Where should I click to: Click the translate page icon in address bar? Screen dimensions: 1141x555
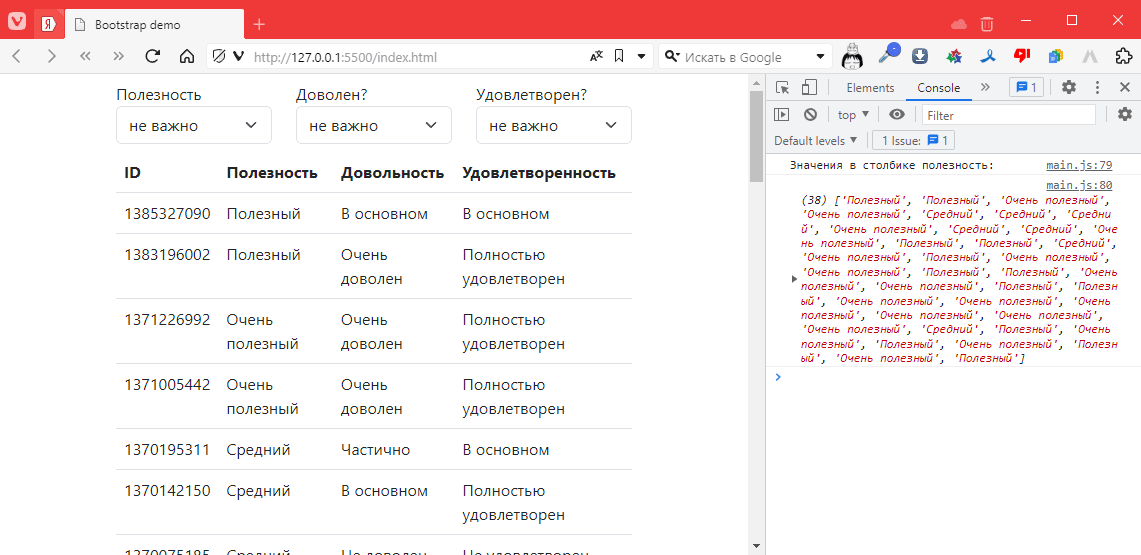596,57
